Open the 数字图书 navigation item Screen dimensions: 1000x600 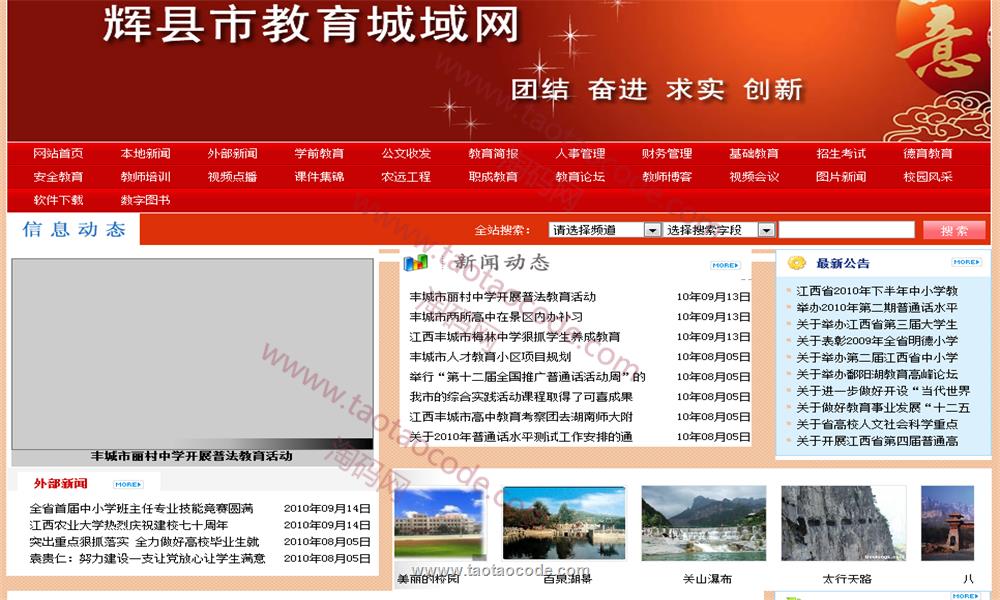[x=145, y=200]
